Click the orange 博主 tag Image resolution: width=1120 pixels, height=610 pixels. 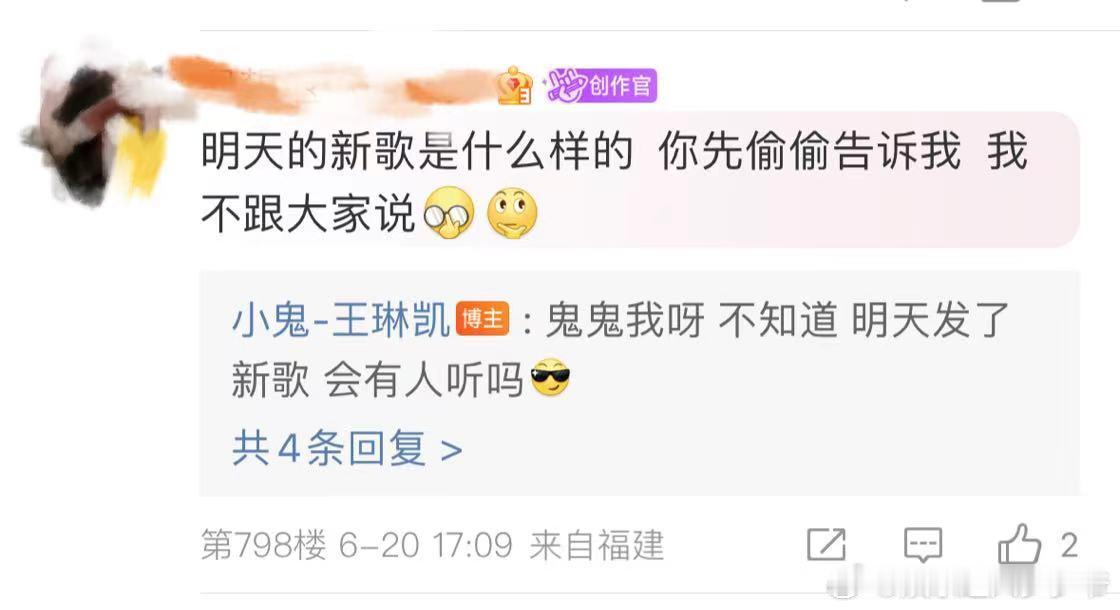[482, 319]
